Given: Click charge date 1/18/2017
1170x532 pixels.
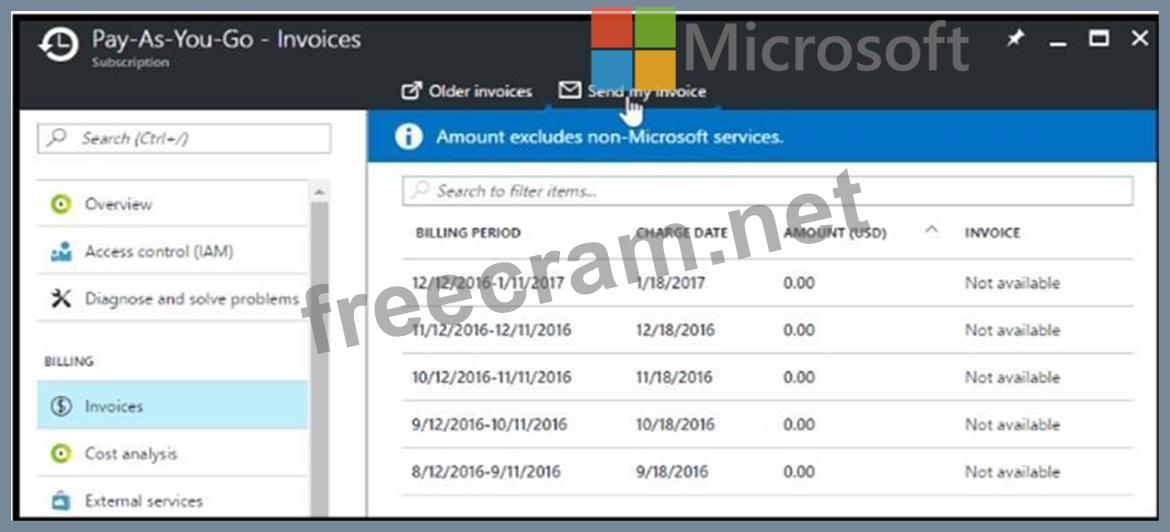Looking at the screenshot, I should [x=670, y=283].
